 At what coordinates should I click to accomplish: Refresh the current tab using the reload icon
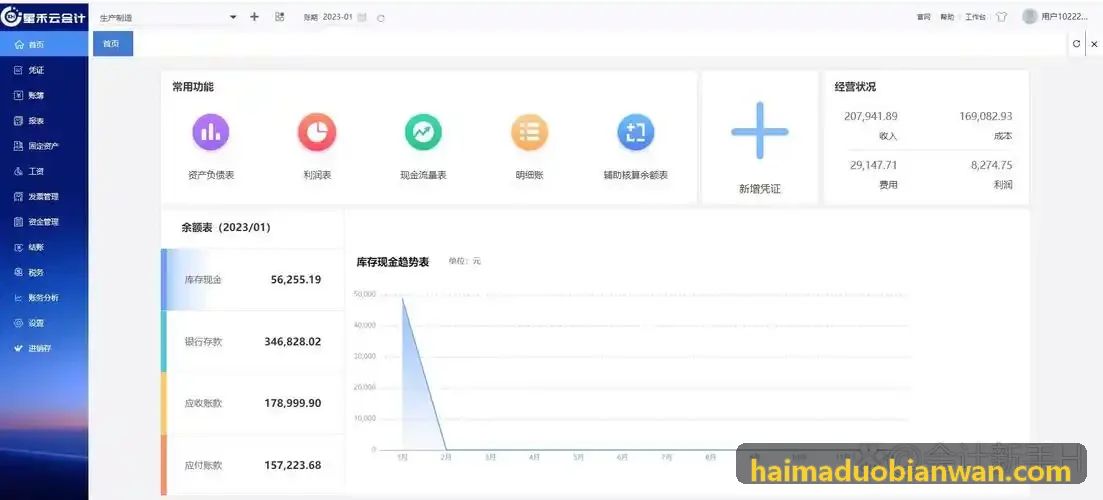click(1076, 44)
